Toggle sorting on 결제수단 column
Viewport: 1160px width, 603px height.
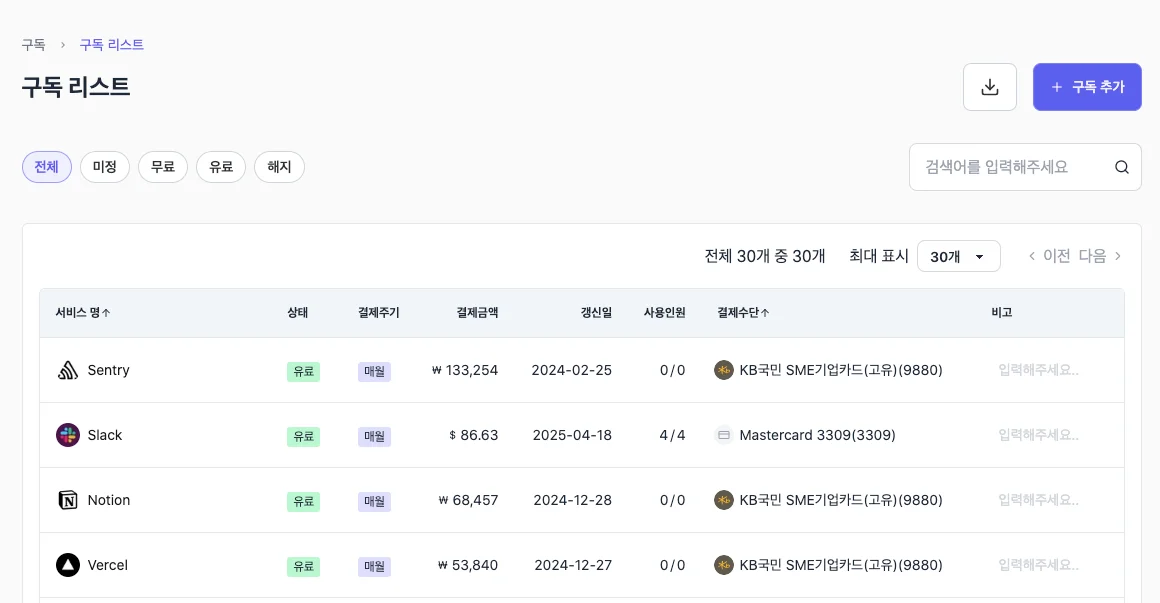743,312
